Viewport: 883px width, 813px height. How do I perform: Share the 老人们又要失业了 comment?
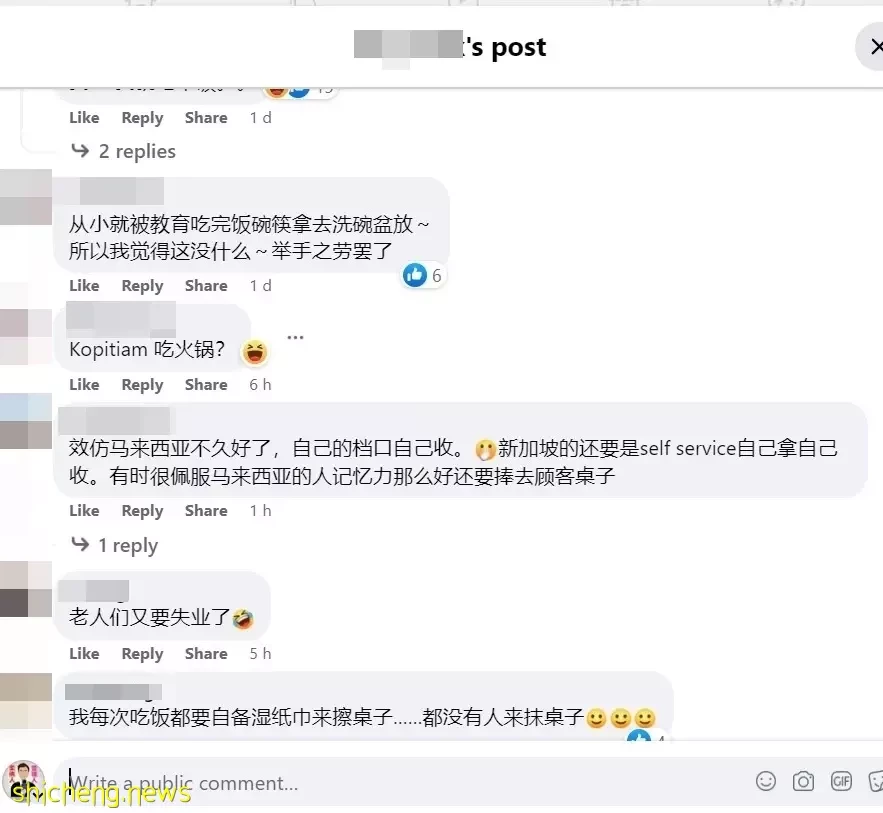point(206,654)
